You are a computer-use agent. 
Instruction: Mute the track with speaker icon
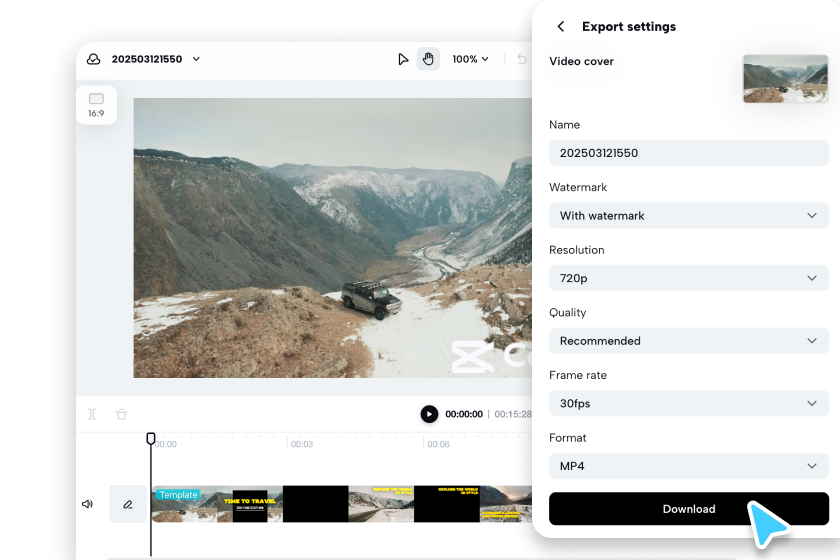[x=87, y=504]
